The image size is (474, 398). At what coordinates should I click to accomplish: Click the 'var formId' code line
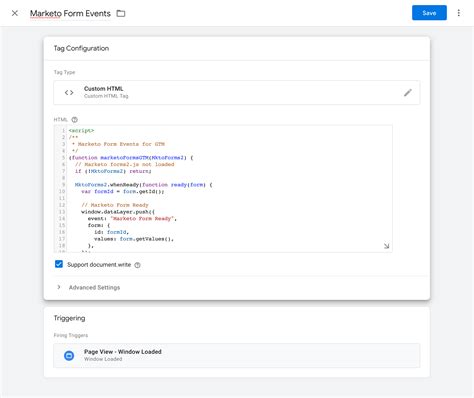(123, 191)
